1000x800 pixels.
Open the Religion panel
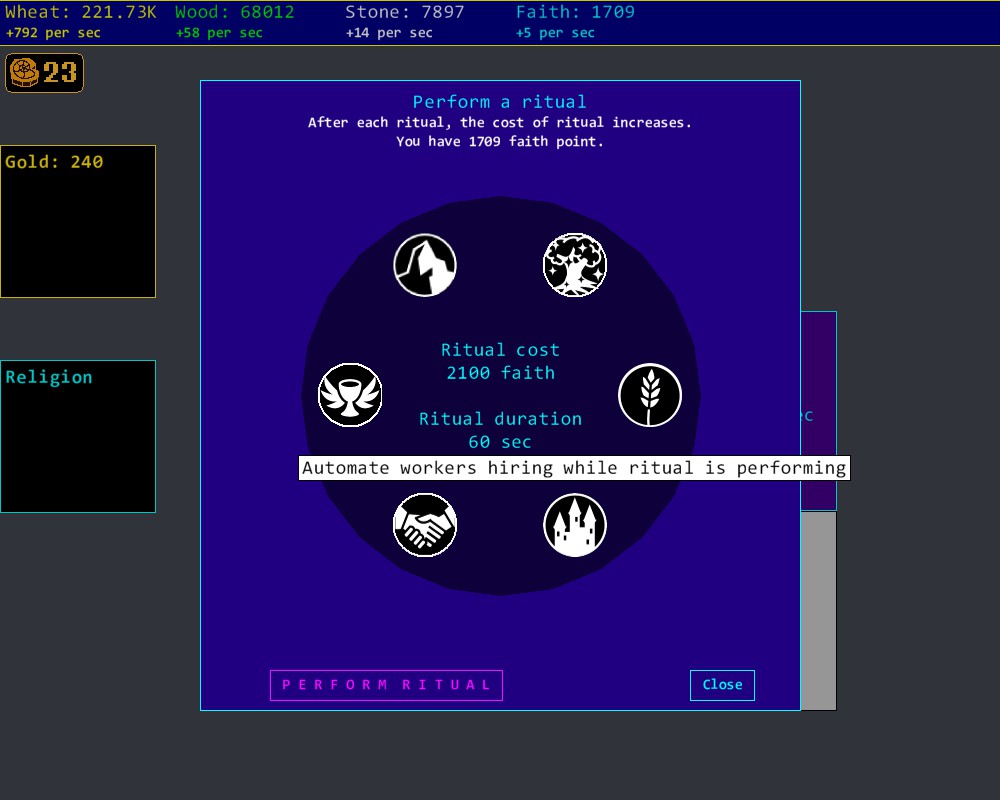tap(78, 436)
